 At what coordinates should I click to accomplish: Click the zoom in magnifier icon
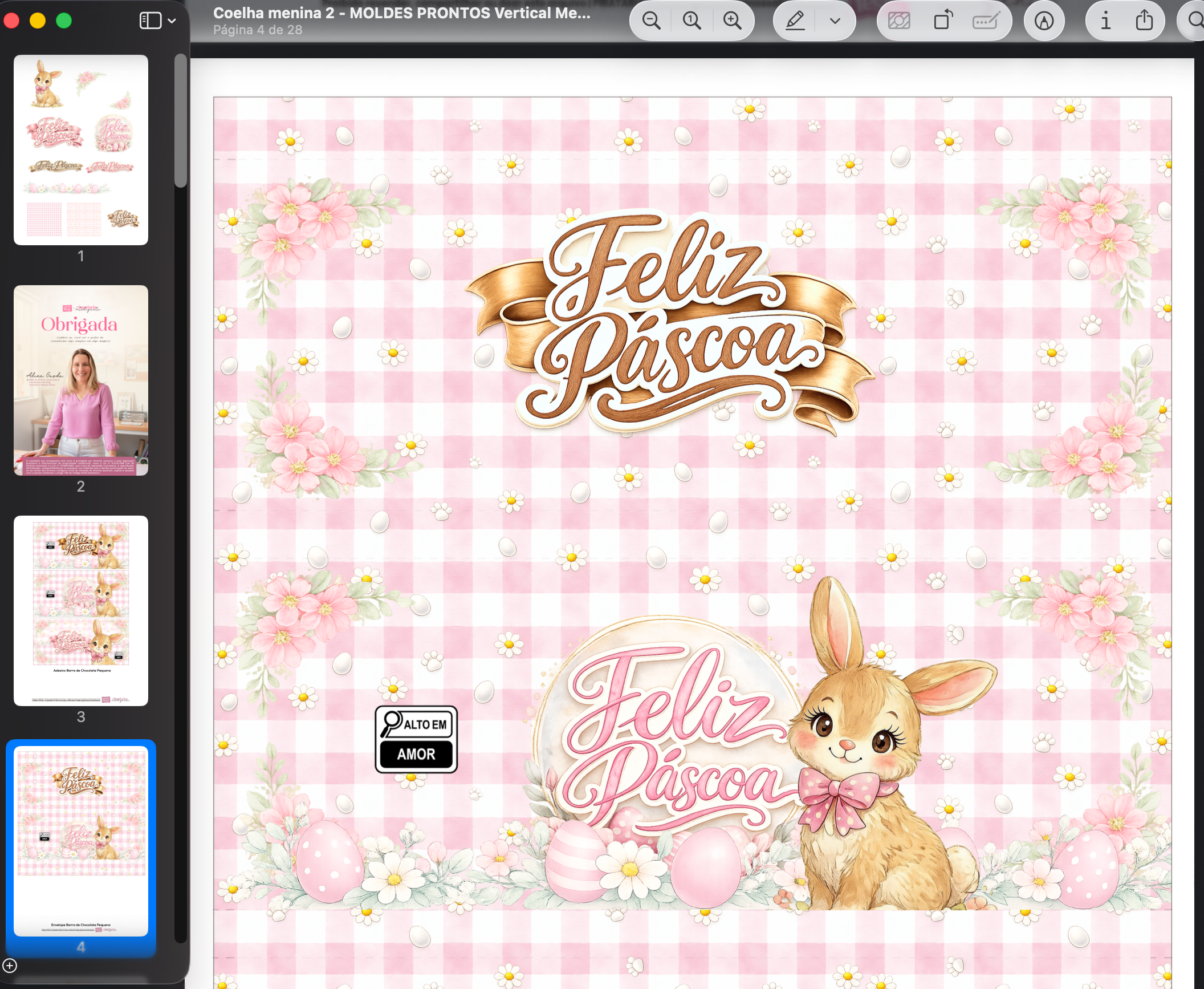(732, 21)
